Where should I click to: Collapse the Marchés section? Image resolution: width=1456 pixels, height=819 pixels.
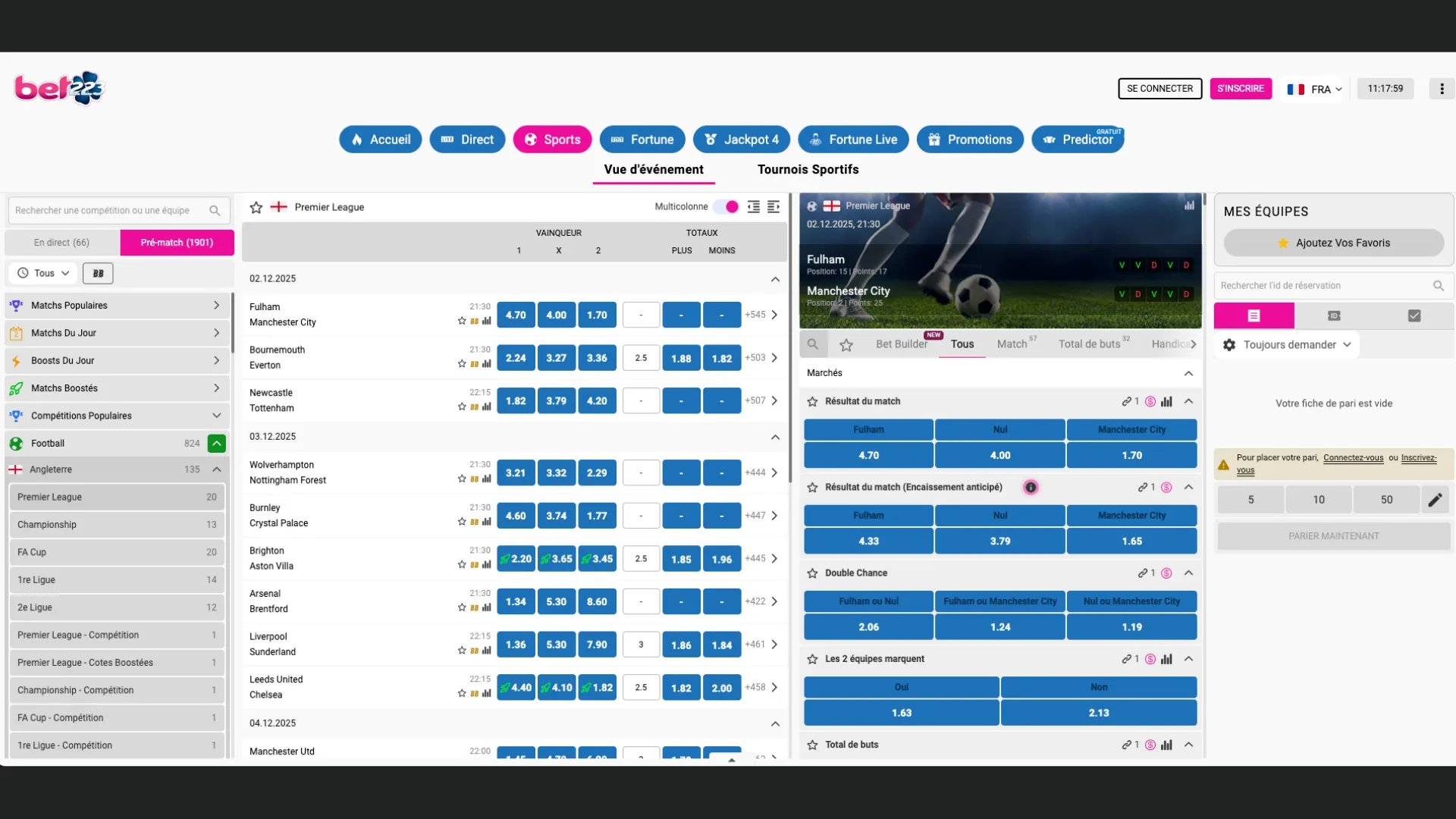click(1188, 372)
